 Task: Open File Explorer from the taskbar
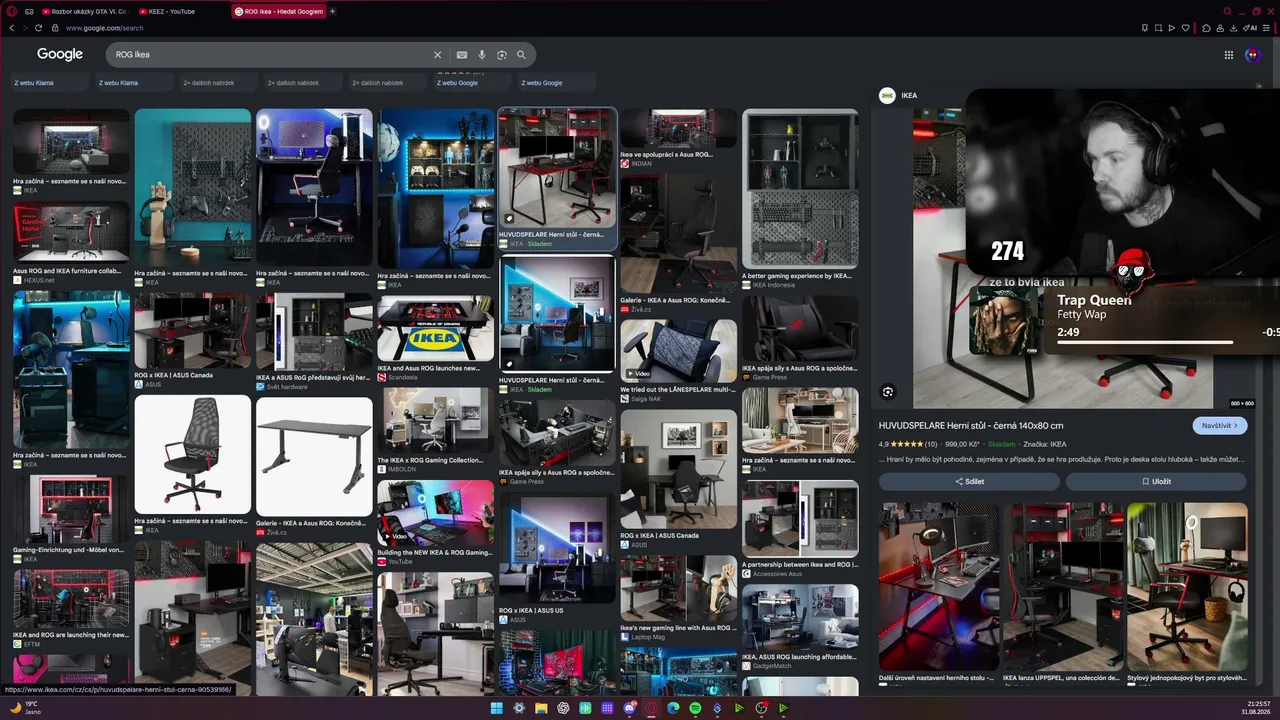[541, 708]
